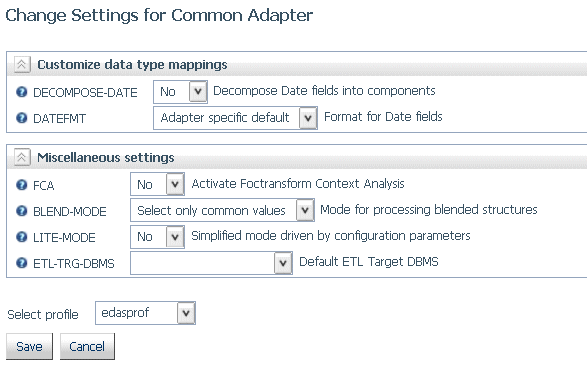Click help icon next to DECOMPOSE-DATE
This screenshot has height=387, width=587.
(22, 92)
